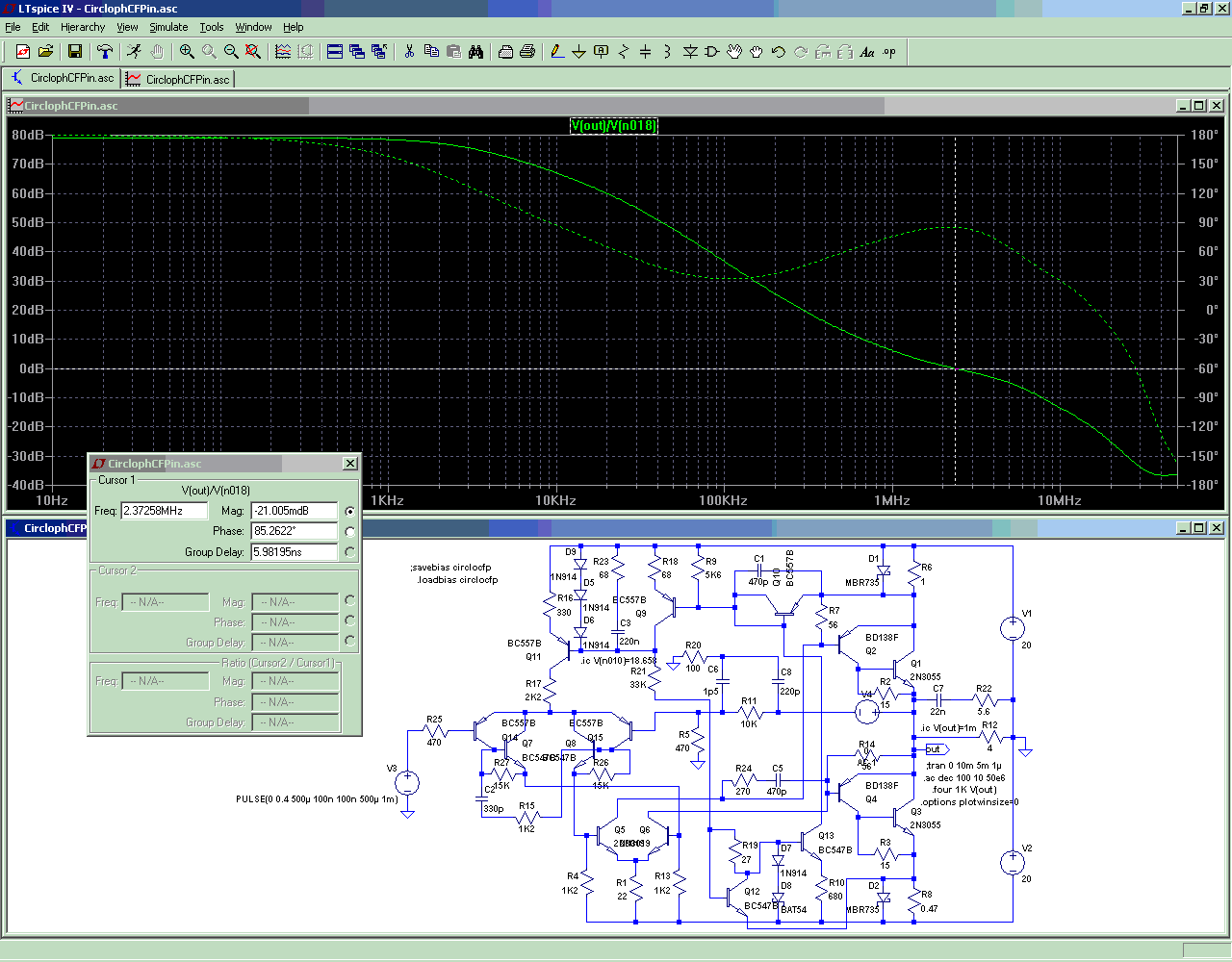Viewport: 1232px width, 962px height.
Task: Place Resistor component tool
Action: pos(624,52)
